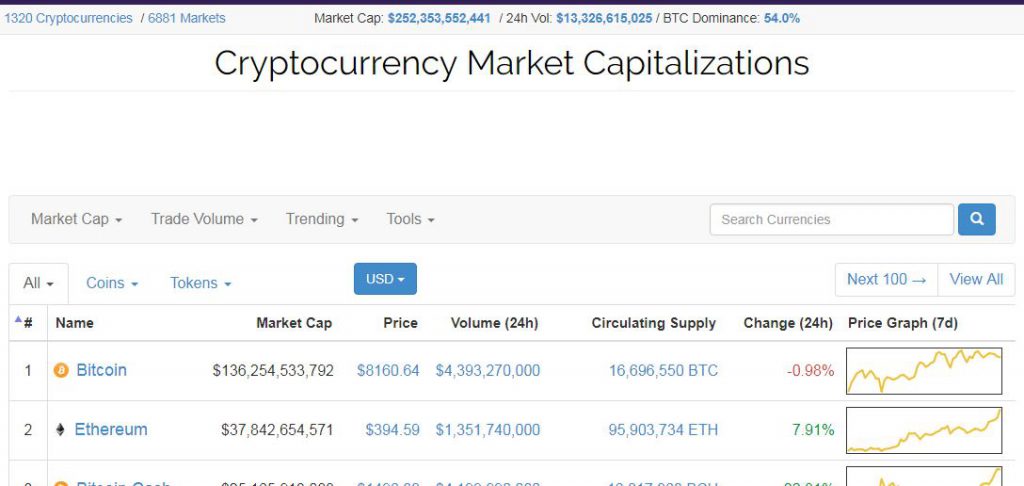The height and width of the screenshot is (486, 1024).
Task: Go to Next 100 results
Action: pos(886,280)
